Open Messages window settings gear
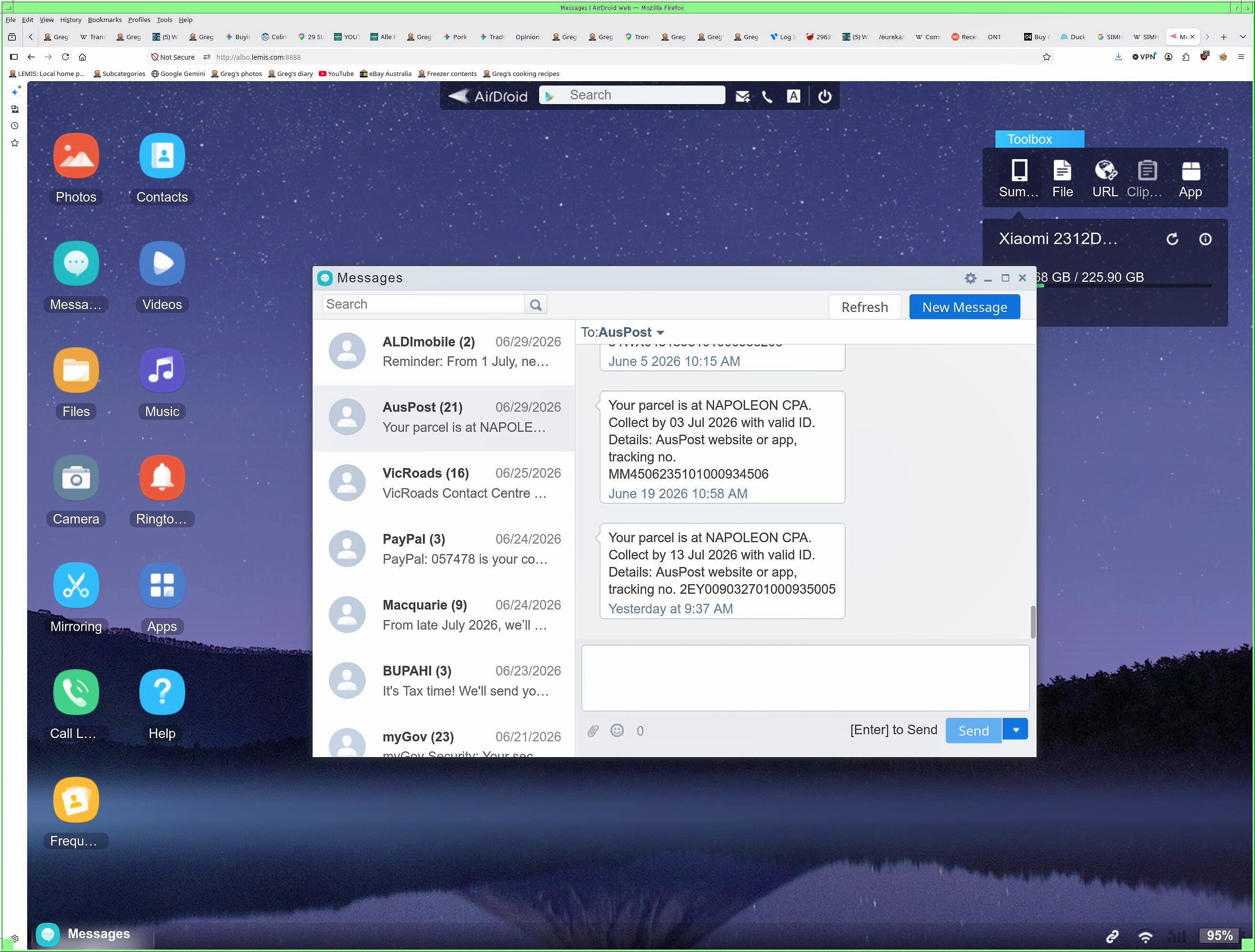 click(970, 278)
